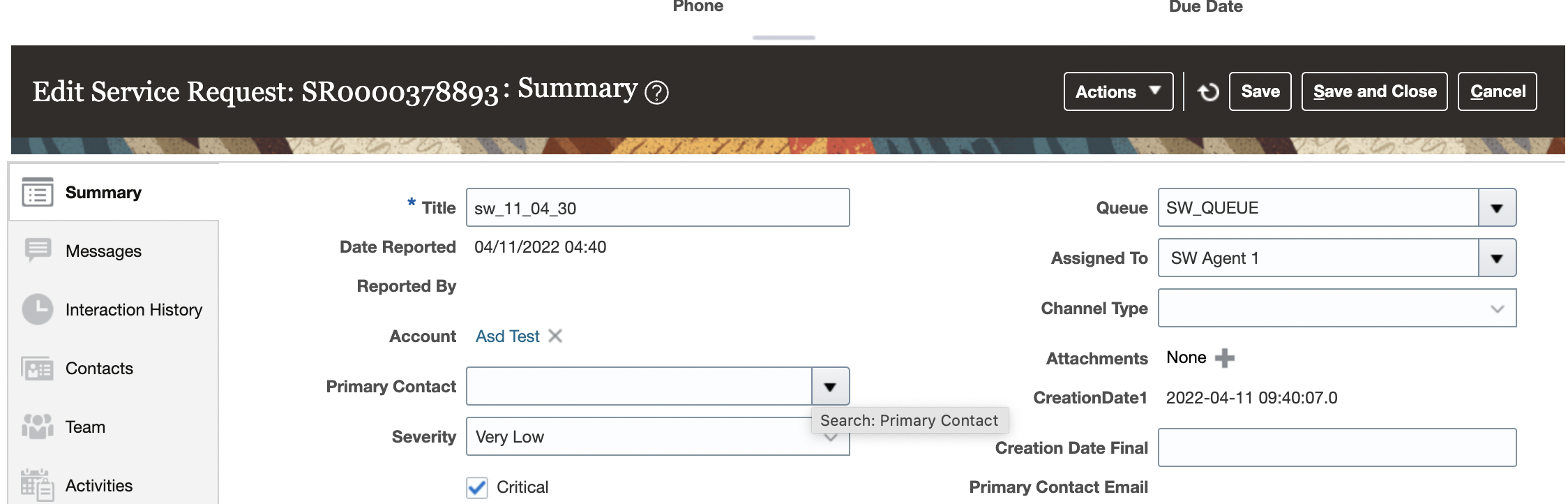1568x504 pixels.
Task: Uncheck the Critical checkbox
Action: click(x=477, y=487)
